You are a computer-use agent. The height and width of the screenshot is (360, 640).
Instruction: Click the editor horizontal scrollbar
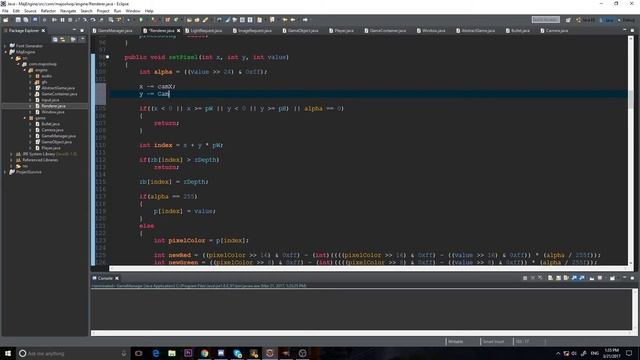[x=369, y=269]
